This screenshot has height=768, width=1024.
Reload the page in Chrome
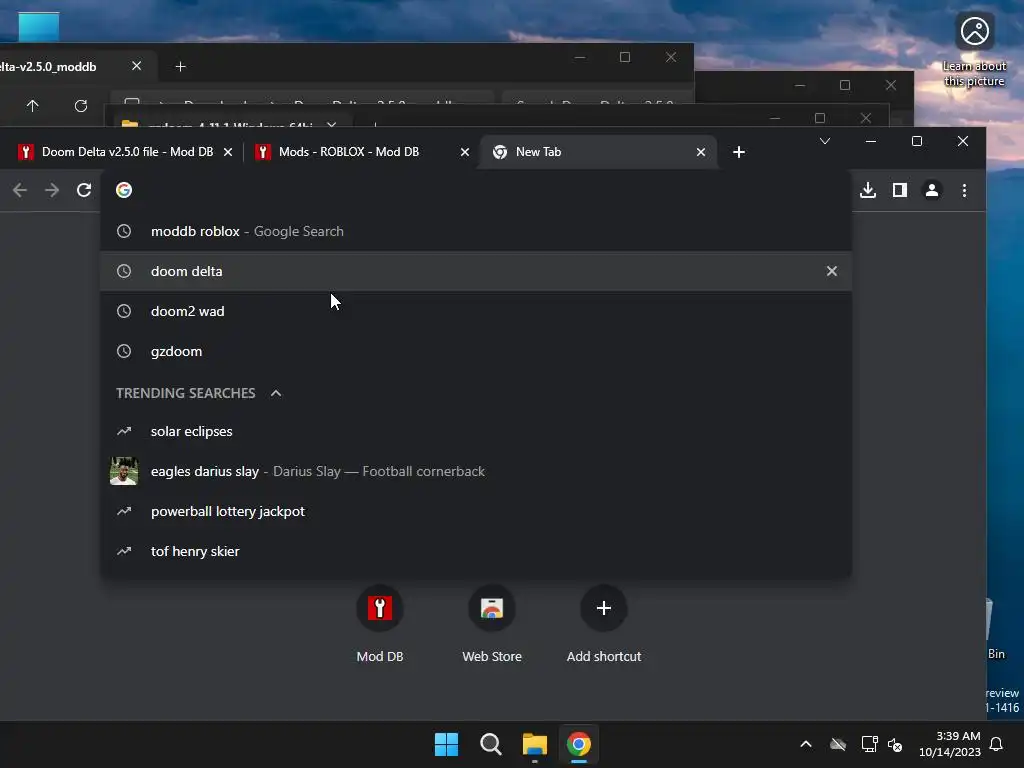pyautogui.click(x=84, y=190)
